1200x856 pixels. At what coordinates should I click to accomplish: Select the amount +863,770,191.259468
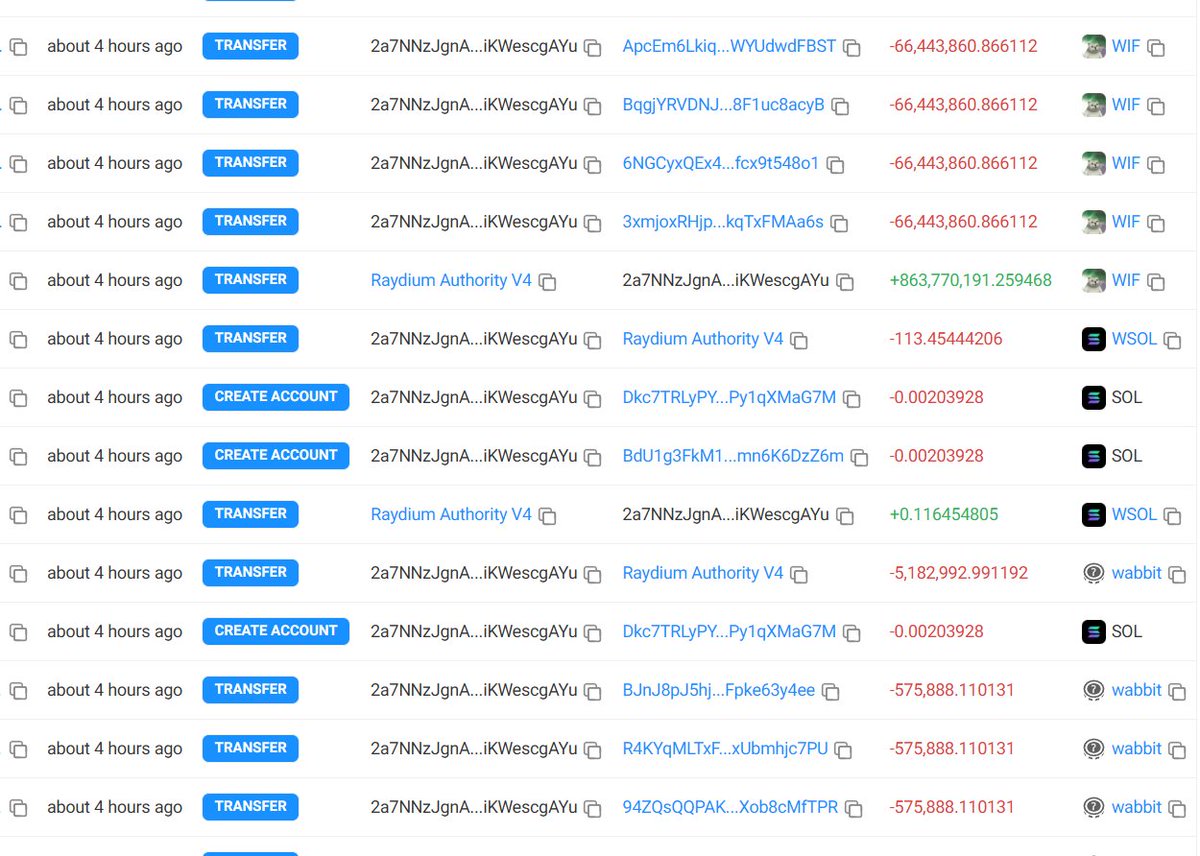970,280
